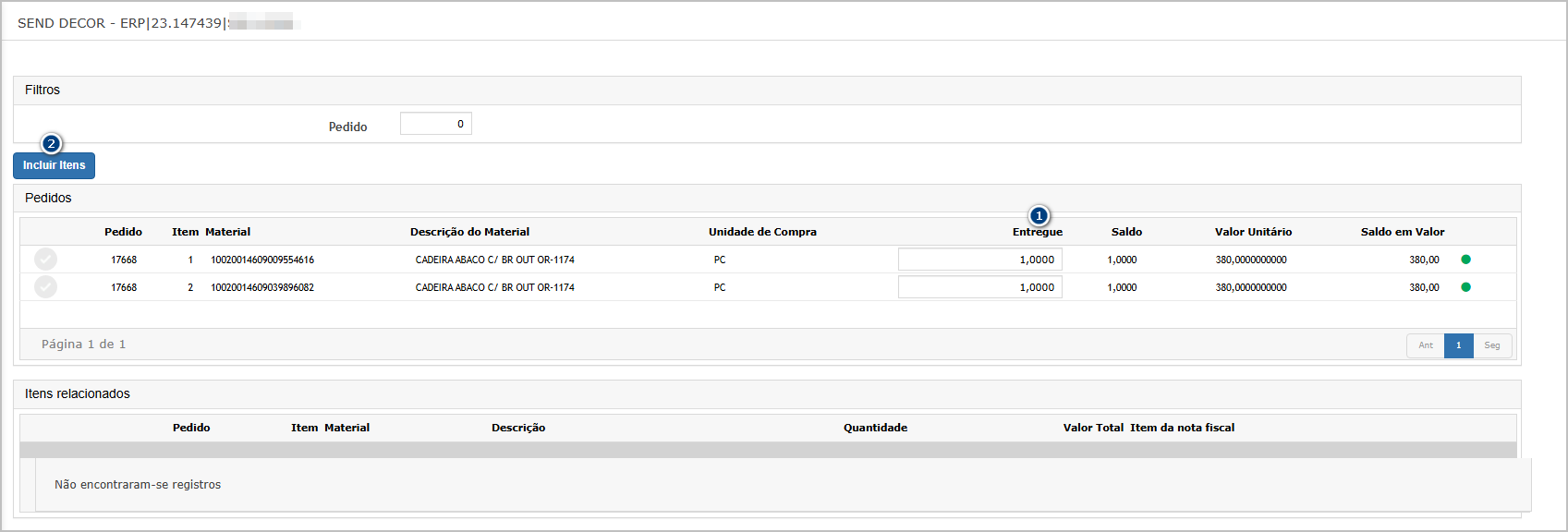1568x532 pixels.
Task: Click the Material header in Pedidos table
Action: point(227,232)
